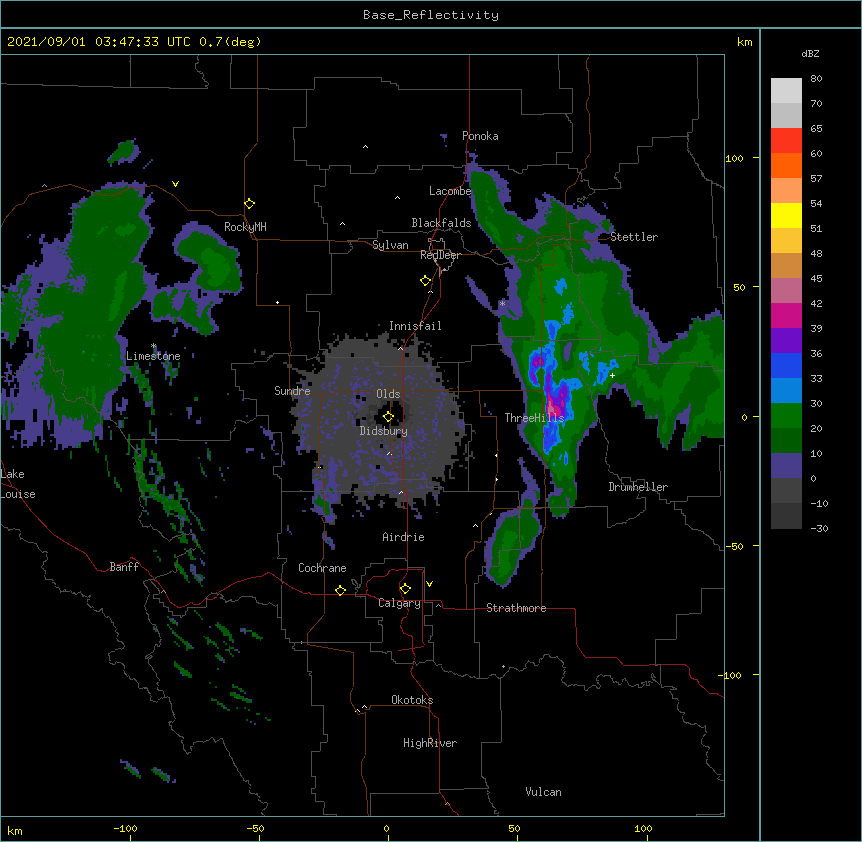This screenshot has height=842, width=862.
Task: Select the RedDeer label
Action: tap(440, 255)
